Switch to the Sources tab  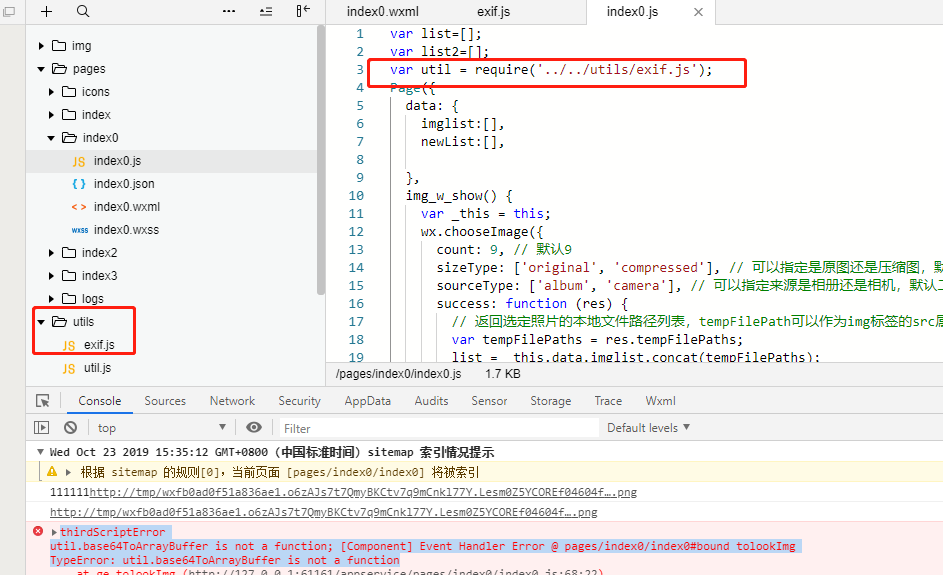pyautogui.click(x=165, y=401)
